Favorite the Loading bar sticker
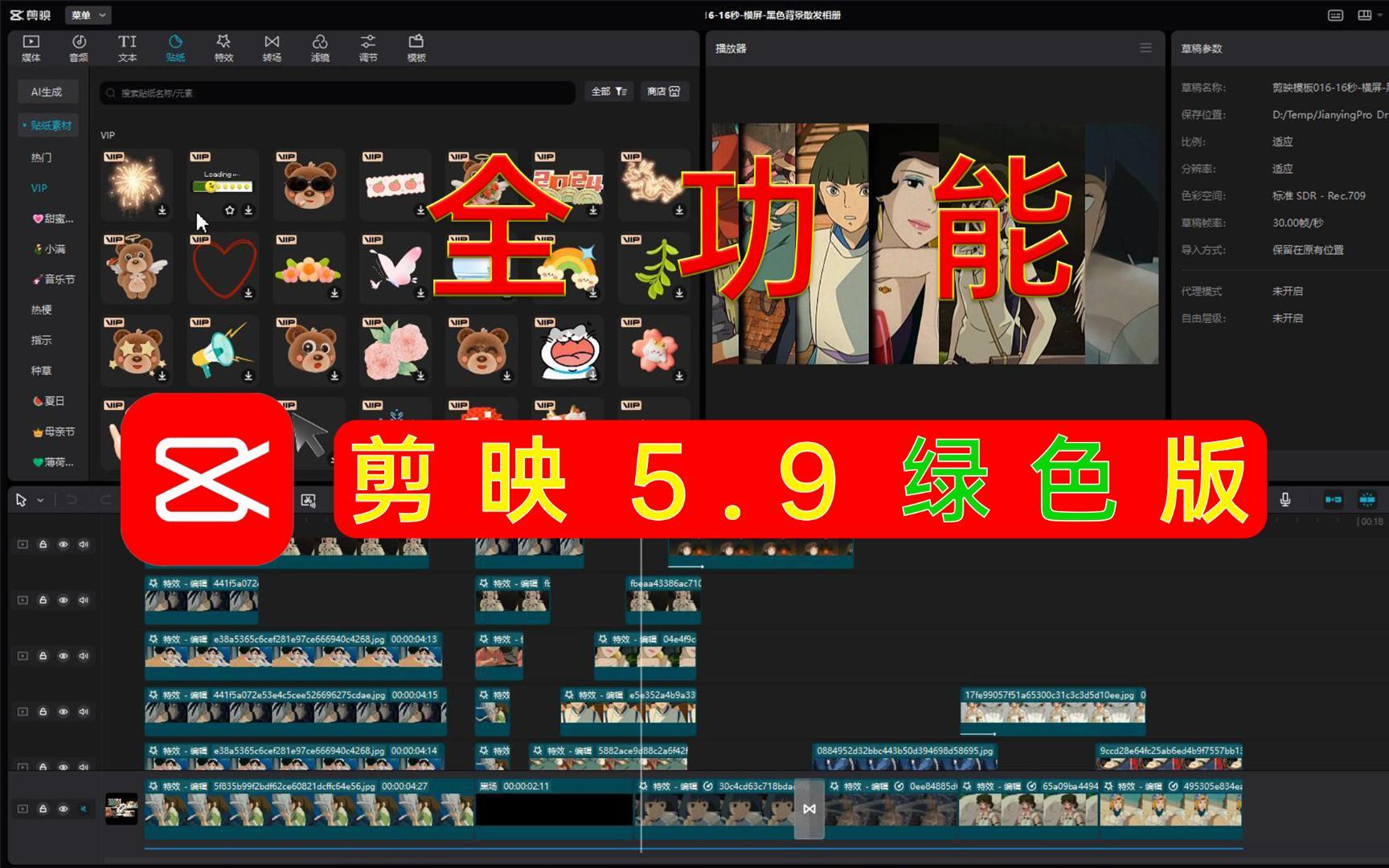This screenshot has width=1389, height=868. [230, 211]
